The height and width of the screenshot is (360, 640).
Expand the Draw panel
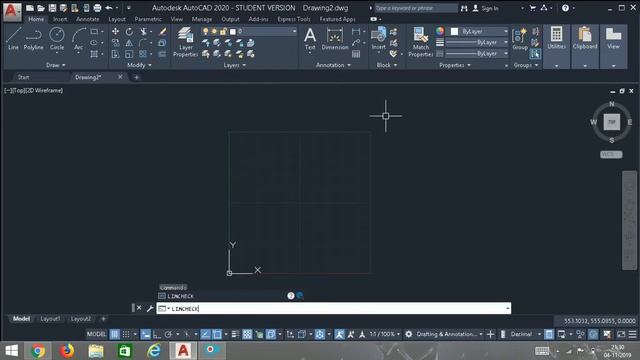pyautogui.click(x=56, y=65)
